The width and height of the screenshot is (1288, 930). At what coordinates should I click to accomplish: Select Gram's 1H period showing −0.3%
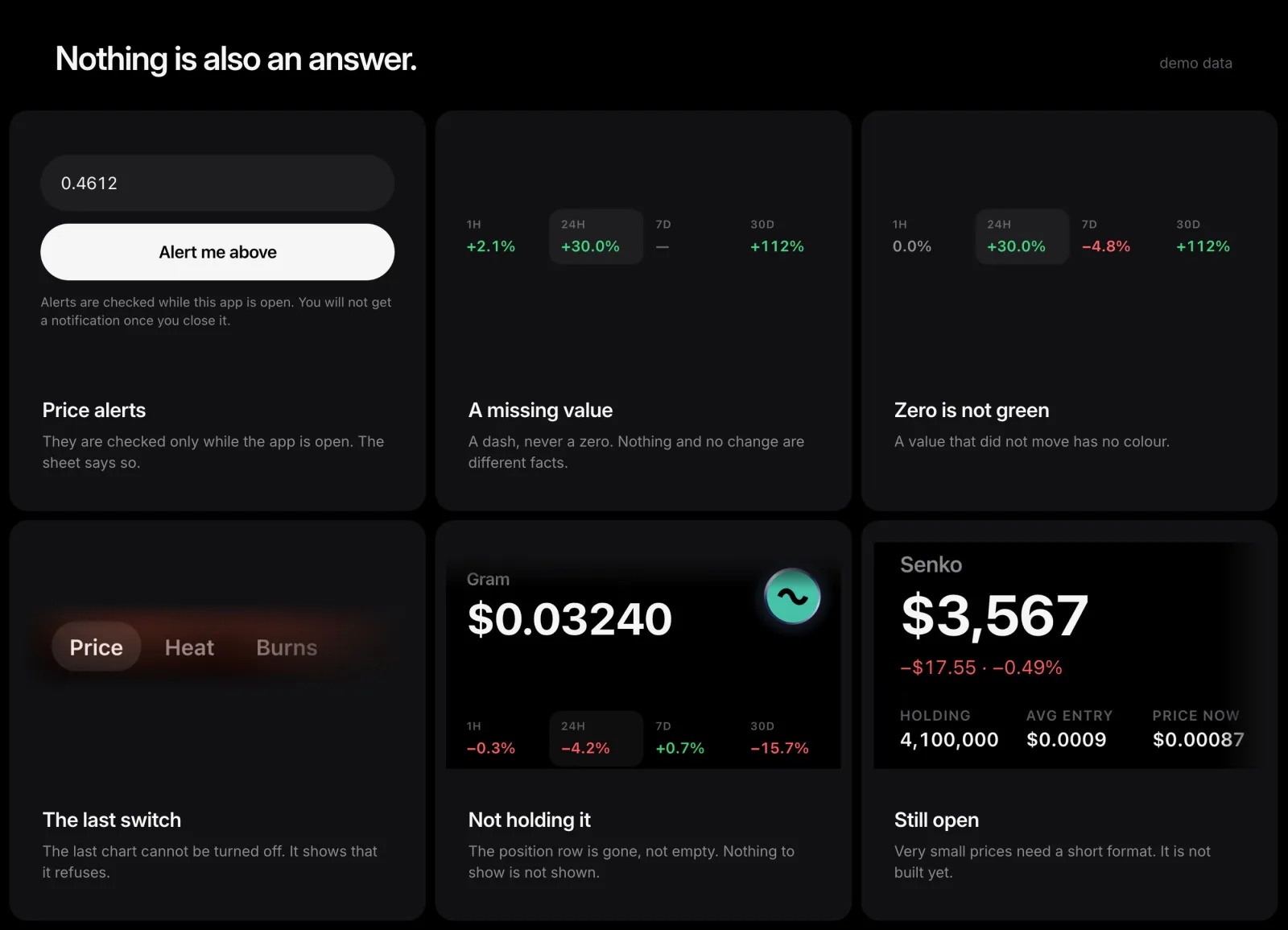tap(491, 738)
